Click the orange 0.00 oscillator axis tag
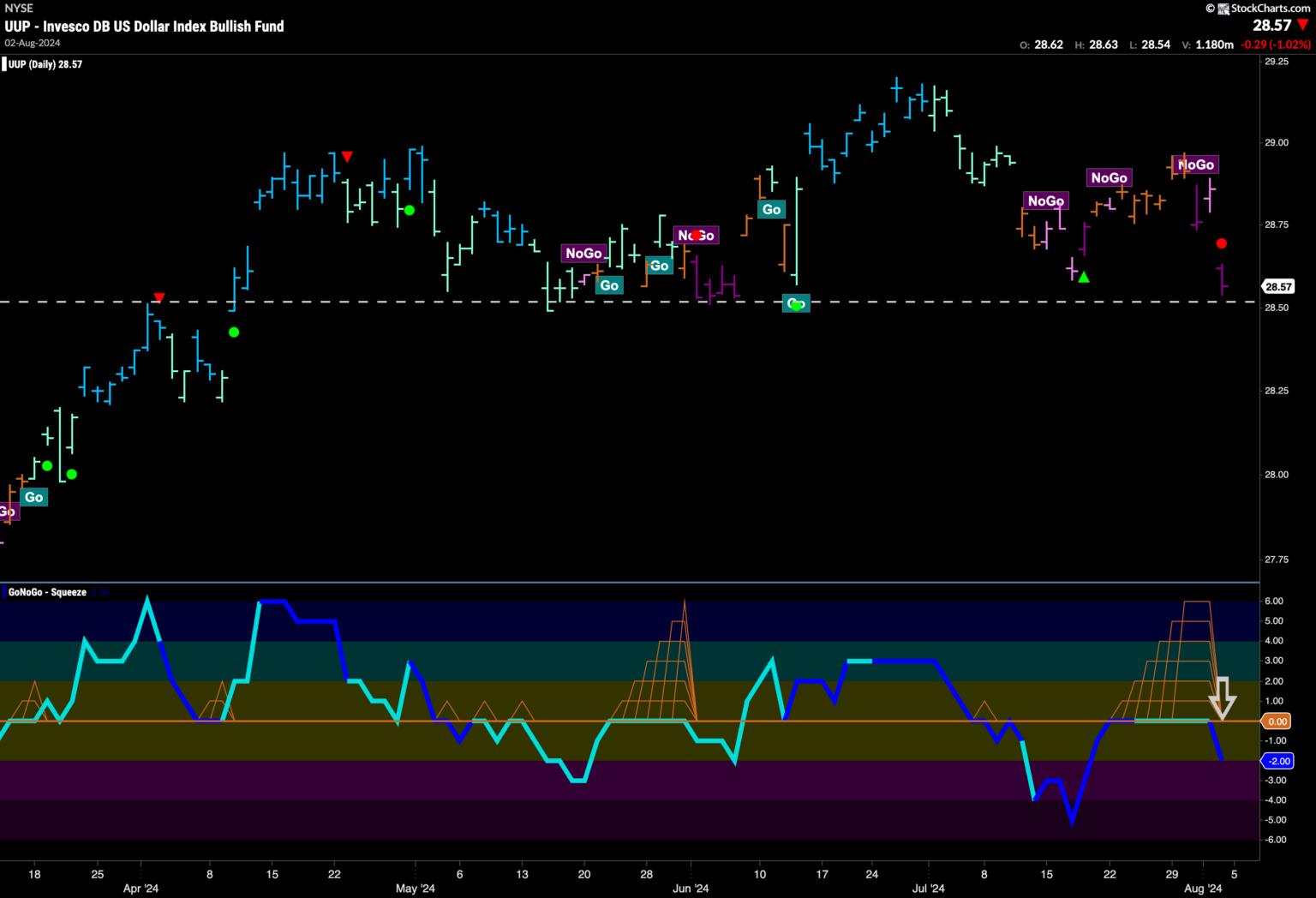The image size is (1316, 898). tap(1277, 721)
